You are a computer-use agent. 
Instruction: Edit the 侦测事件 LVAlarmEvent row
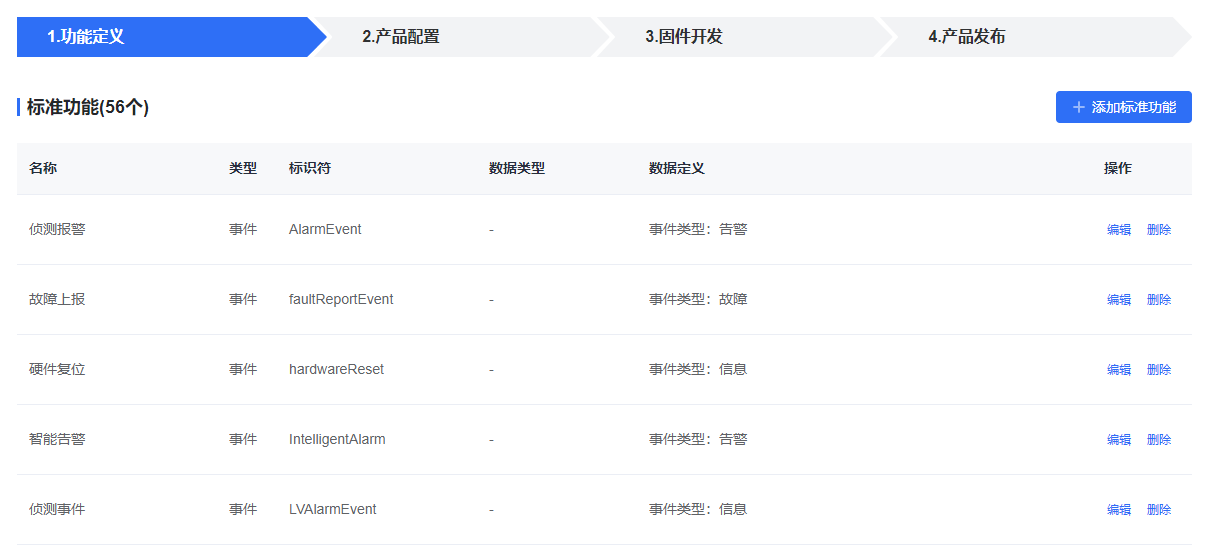1119,509
